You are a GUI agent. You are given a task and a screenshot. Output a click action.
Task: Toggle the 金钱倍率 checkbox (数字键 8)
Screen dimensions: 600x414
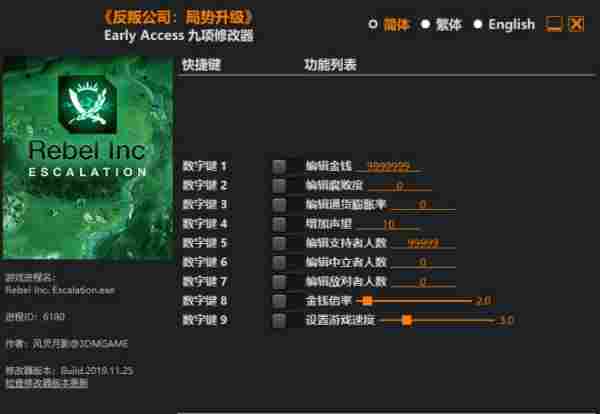point(279,301)
